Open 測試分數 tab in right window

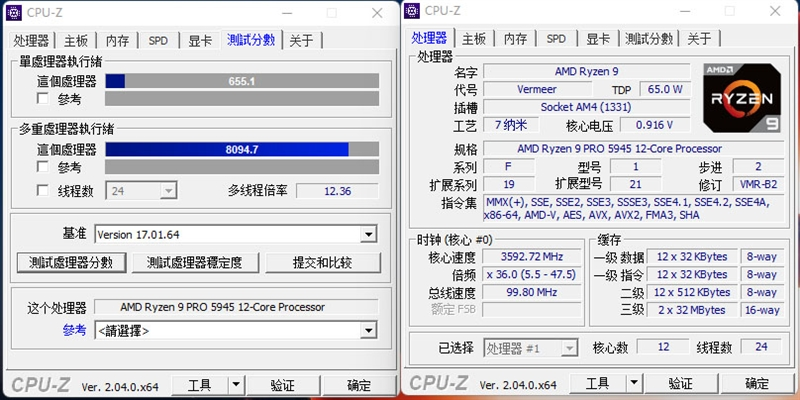coord(649,39)
